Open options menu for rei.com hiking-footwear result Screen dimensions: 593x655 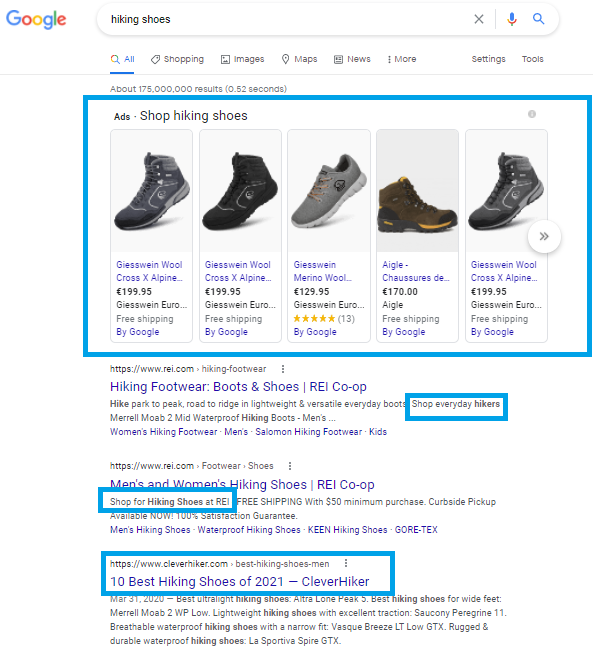point(283,369)
